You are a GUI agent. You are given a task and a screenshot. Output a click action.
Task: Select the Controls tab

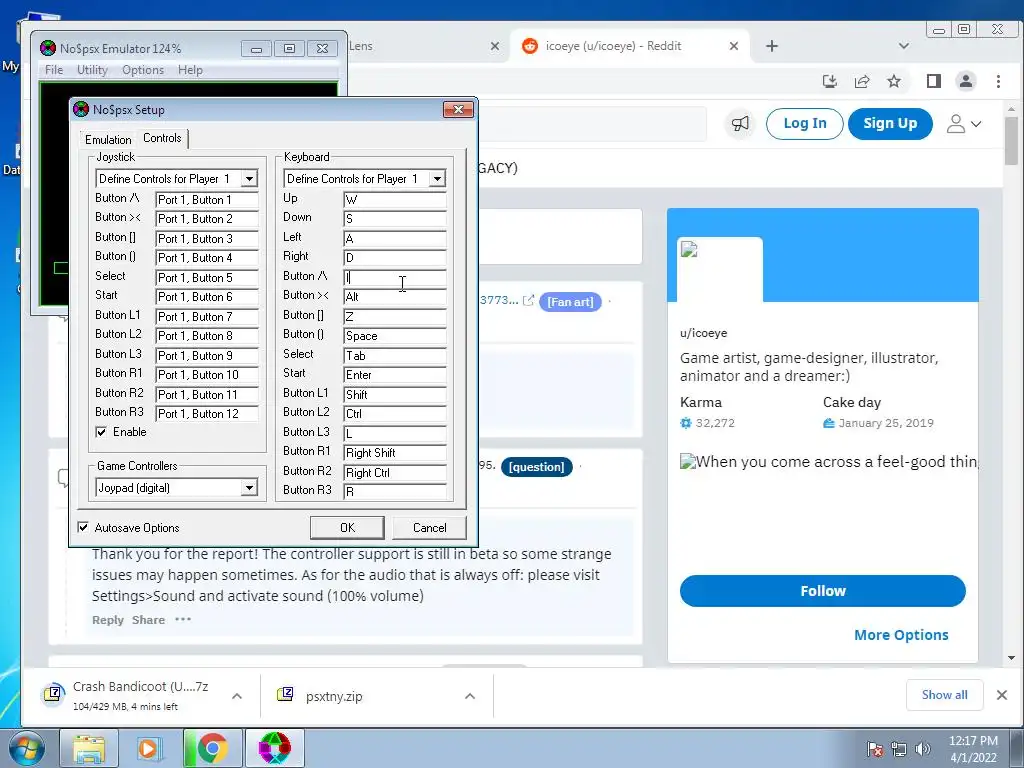pyautogui.click(x=162, y=138)
